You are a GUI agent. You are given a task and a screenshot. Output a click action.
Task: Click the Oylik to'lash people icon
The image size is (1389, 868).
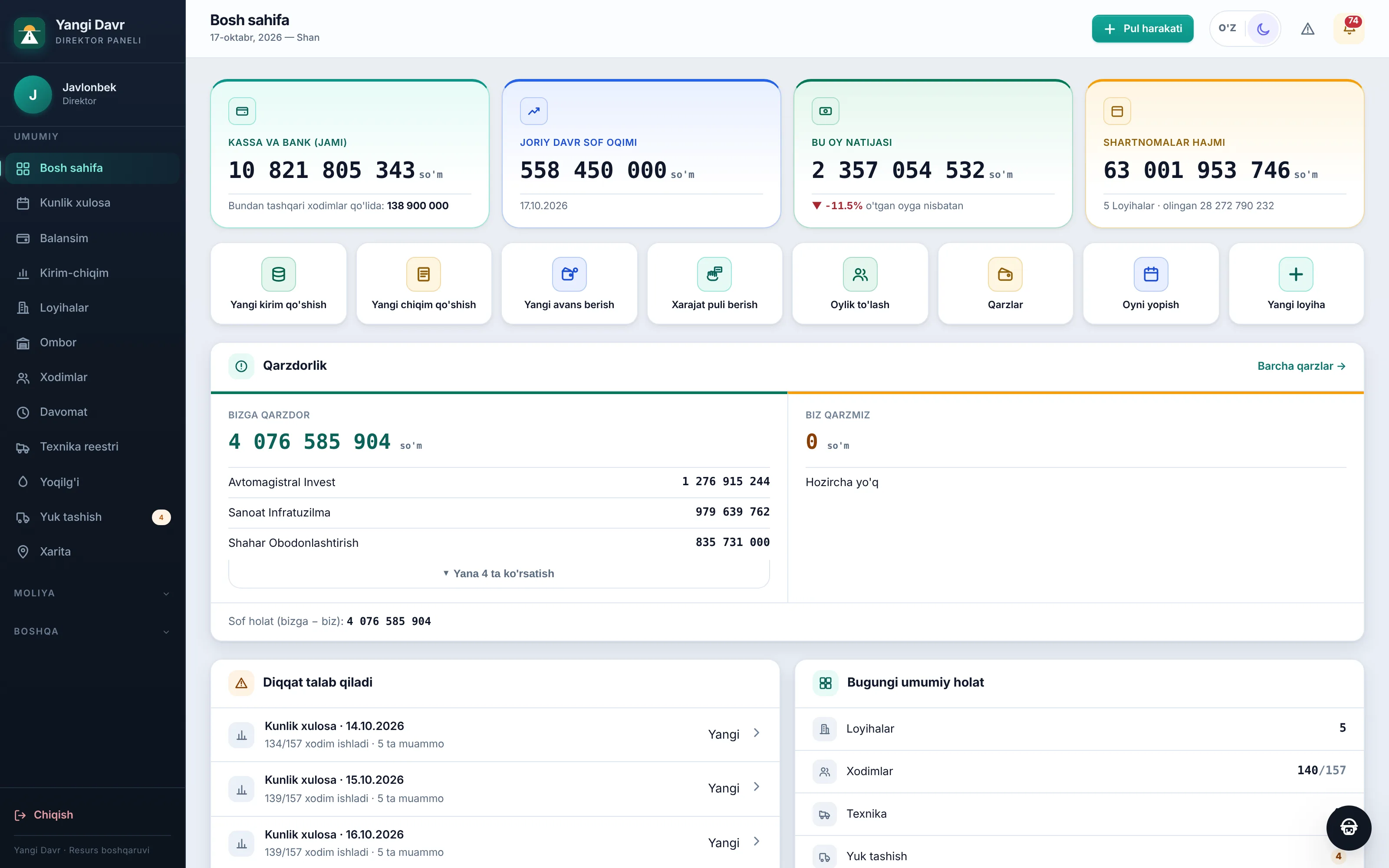point(860,274)
